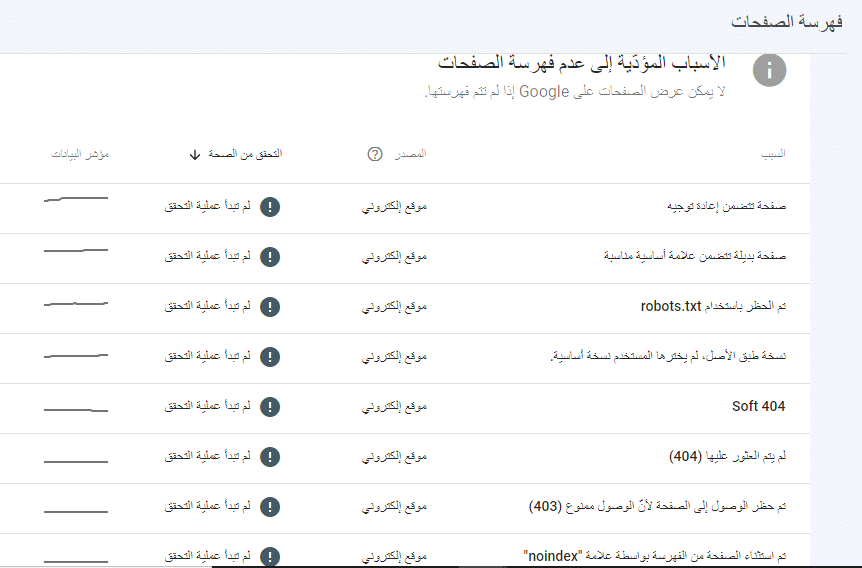The height and width of the screenshot is (568, 862).
Task: Open the duplicate without user-selected canonical reason
Action: pyautogui.click(x=668, y=356)
